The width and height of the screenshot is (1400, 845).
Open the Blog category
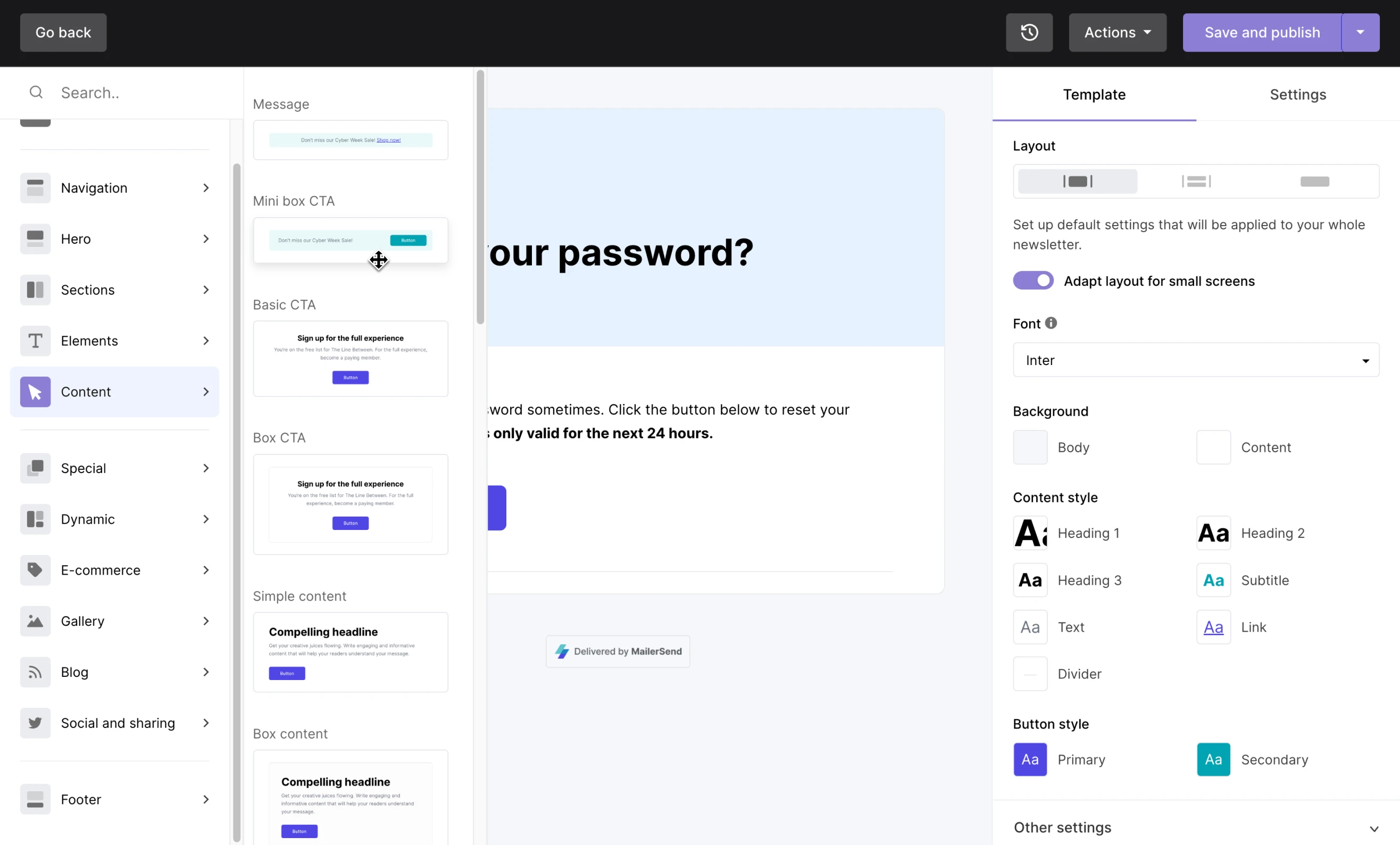[x=114, y=672]
